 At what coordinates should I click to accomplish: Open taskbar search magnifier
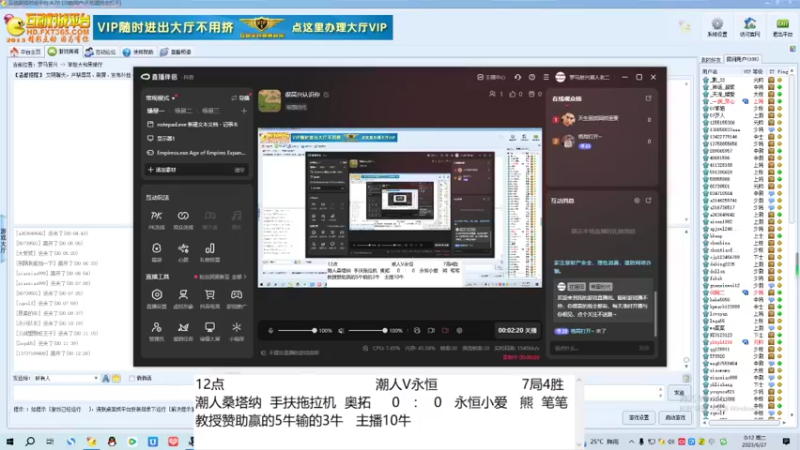pyautogui.click(x=30, y=441)
